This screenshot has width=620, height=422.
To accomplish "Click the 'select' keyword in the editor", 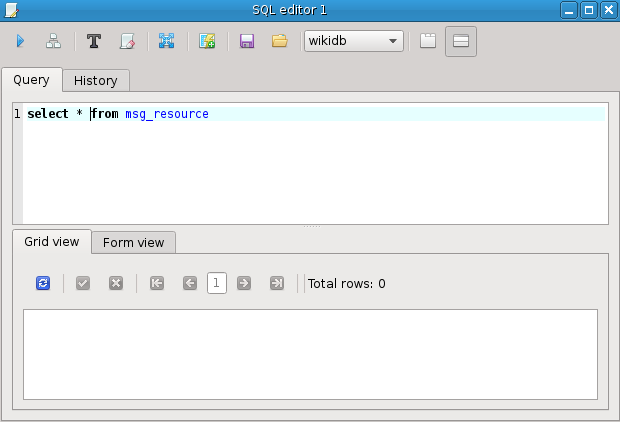I will [48, 114].
